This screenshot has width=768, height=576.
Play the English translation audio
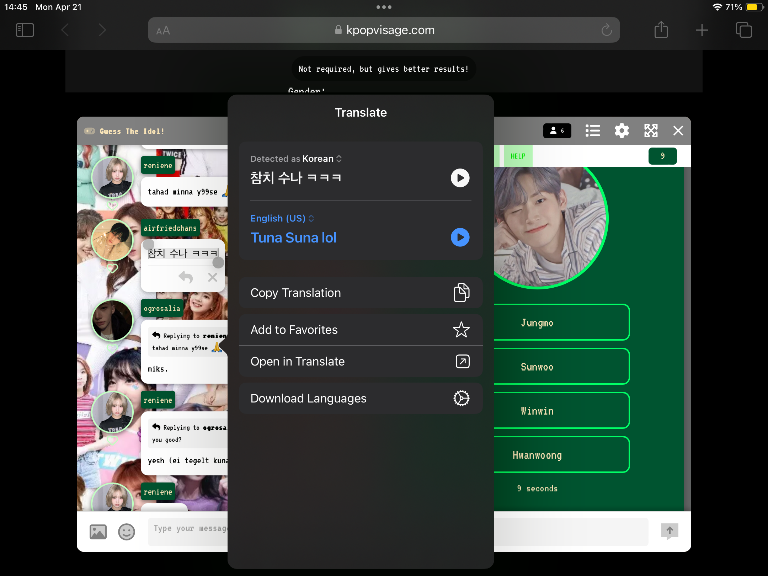click(x=460, y=238)
